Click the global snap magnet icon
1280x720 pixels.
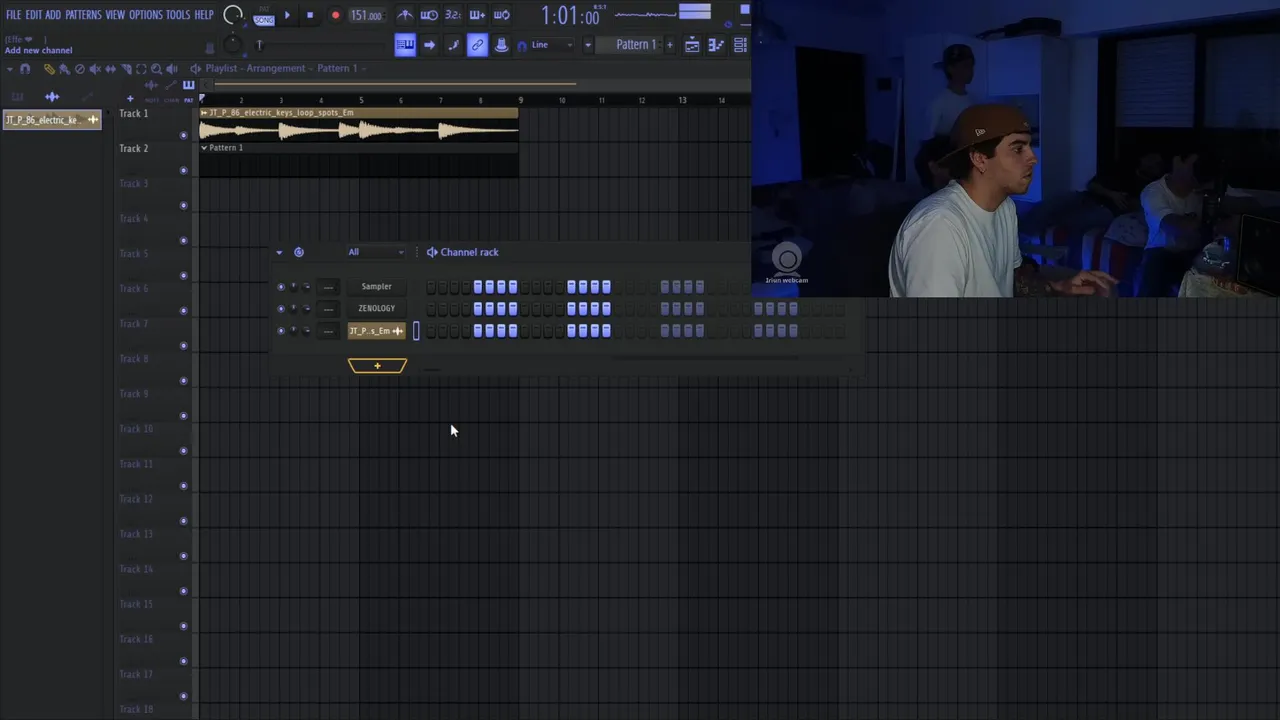522,45
